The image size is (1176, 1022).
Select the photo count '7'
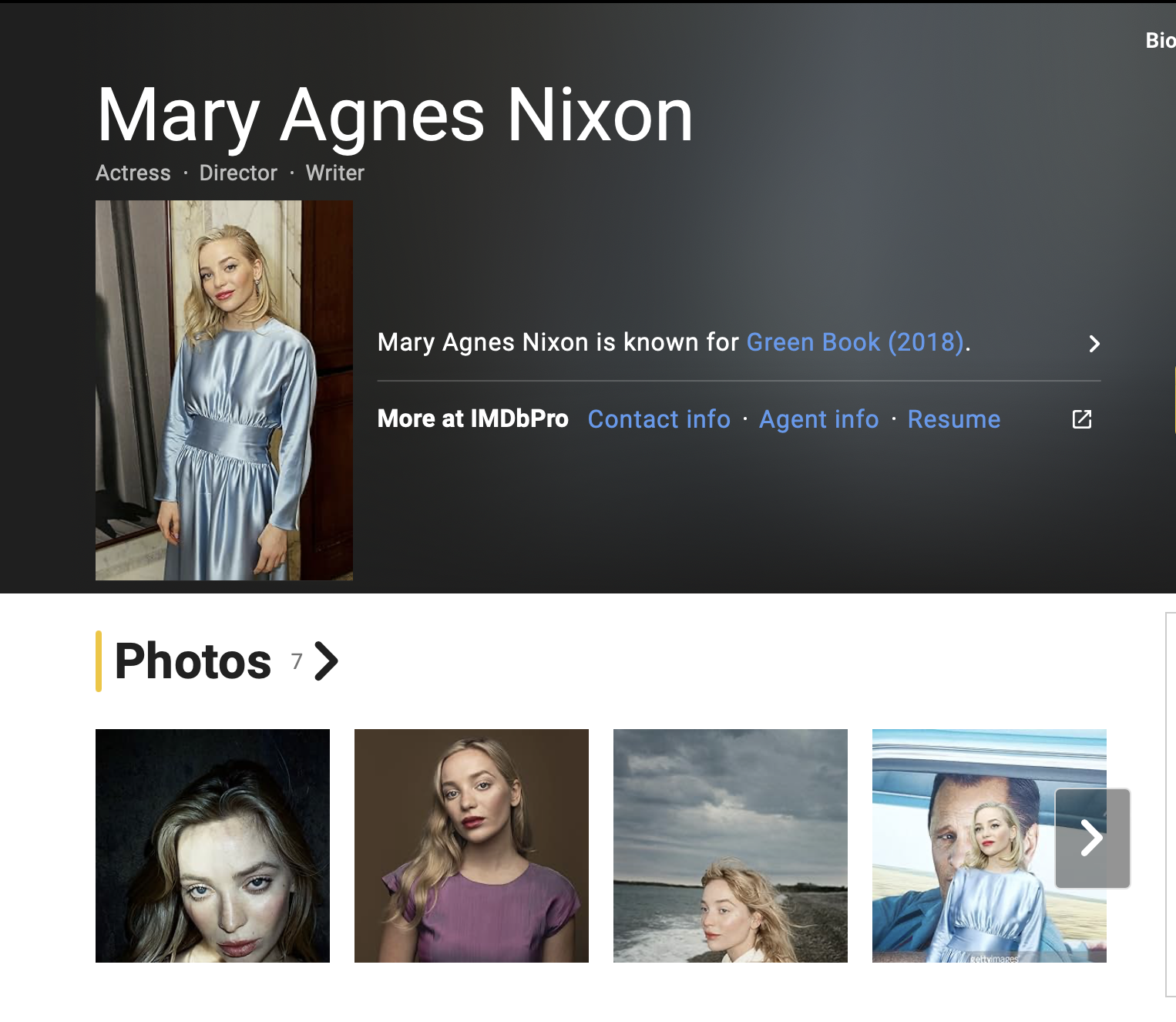tap(297, 661)
